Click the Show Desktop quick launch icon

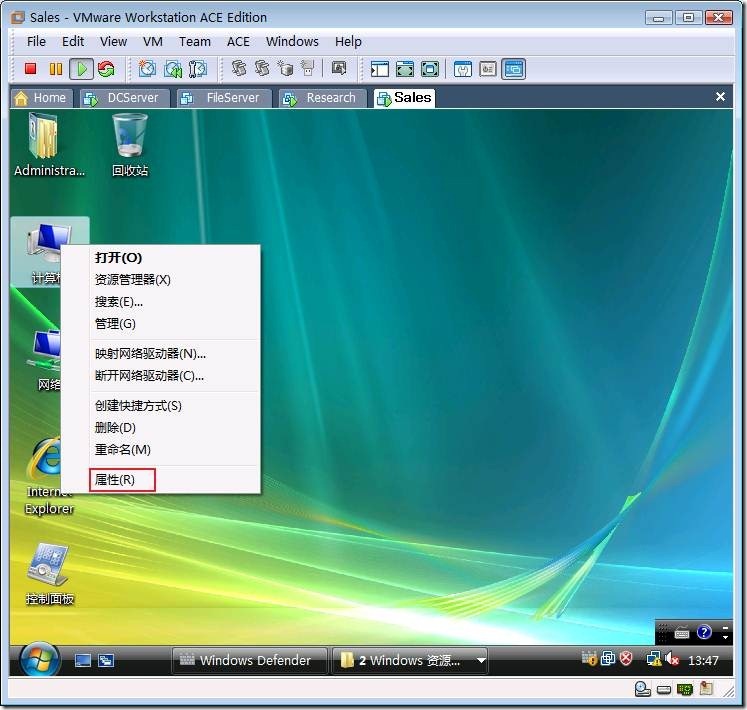click(83, 660)
